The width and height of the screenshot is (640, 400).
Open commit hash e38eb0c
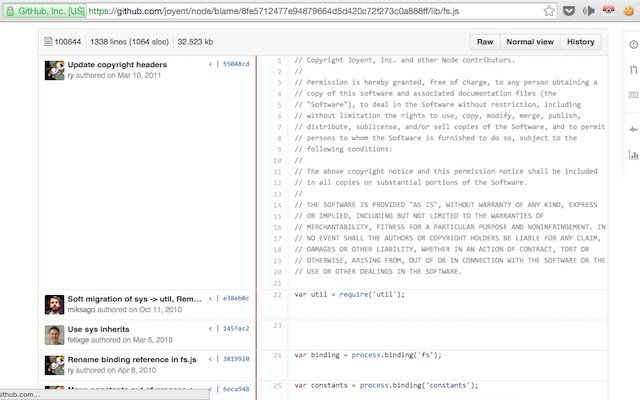click(236, 298)
